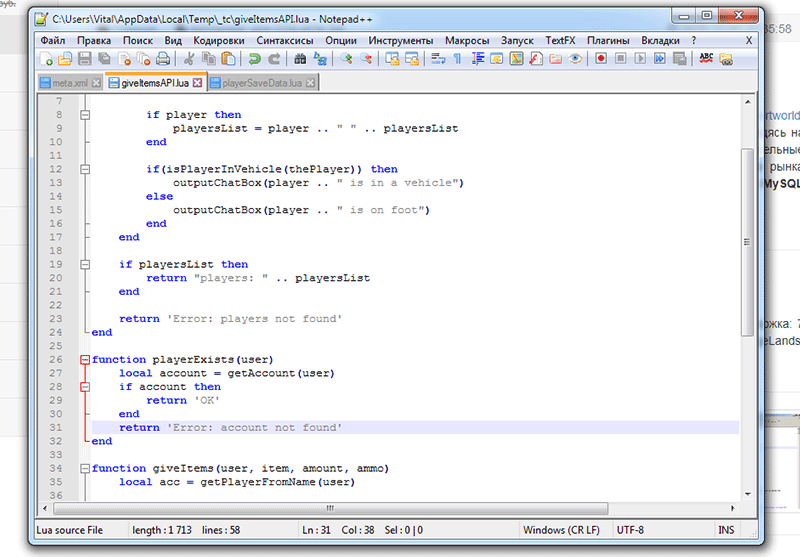Collapse the giveItems function fold marker
This screenshot has width=800, height=557.
85,468
